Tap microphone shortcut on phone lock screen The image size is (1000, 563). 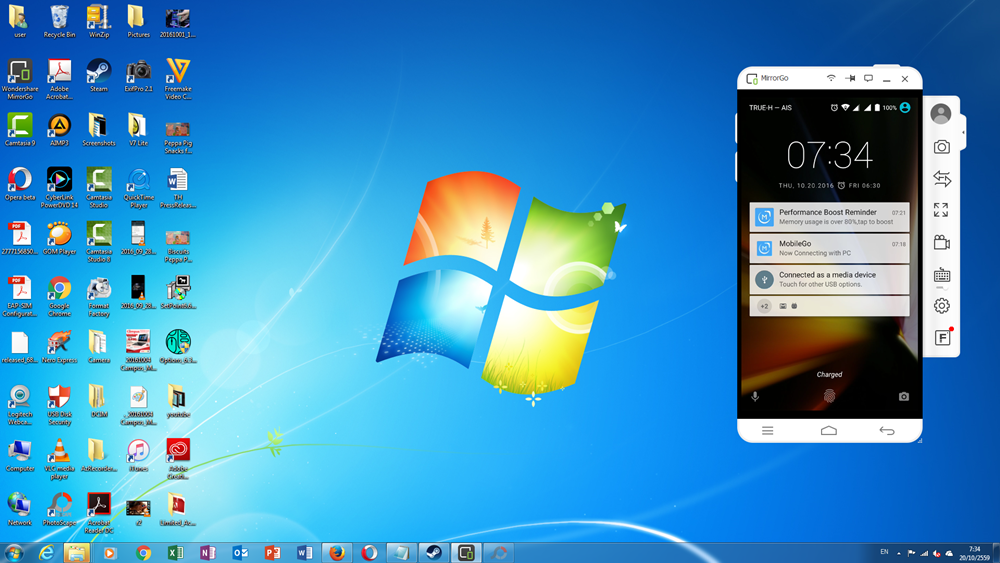coord(755,397)
